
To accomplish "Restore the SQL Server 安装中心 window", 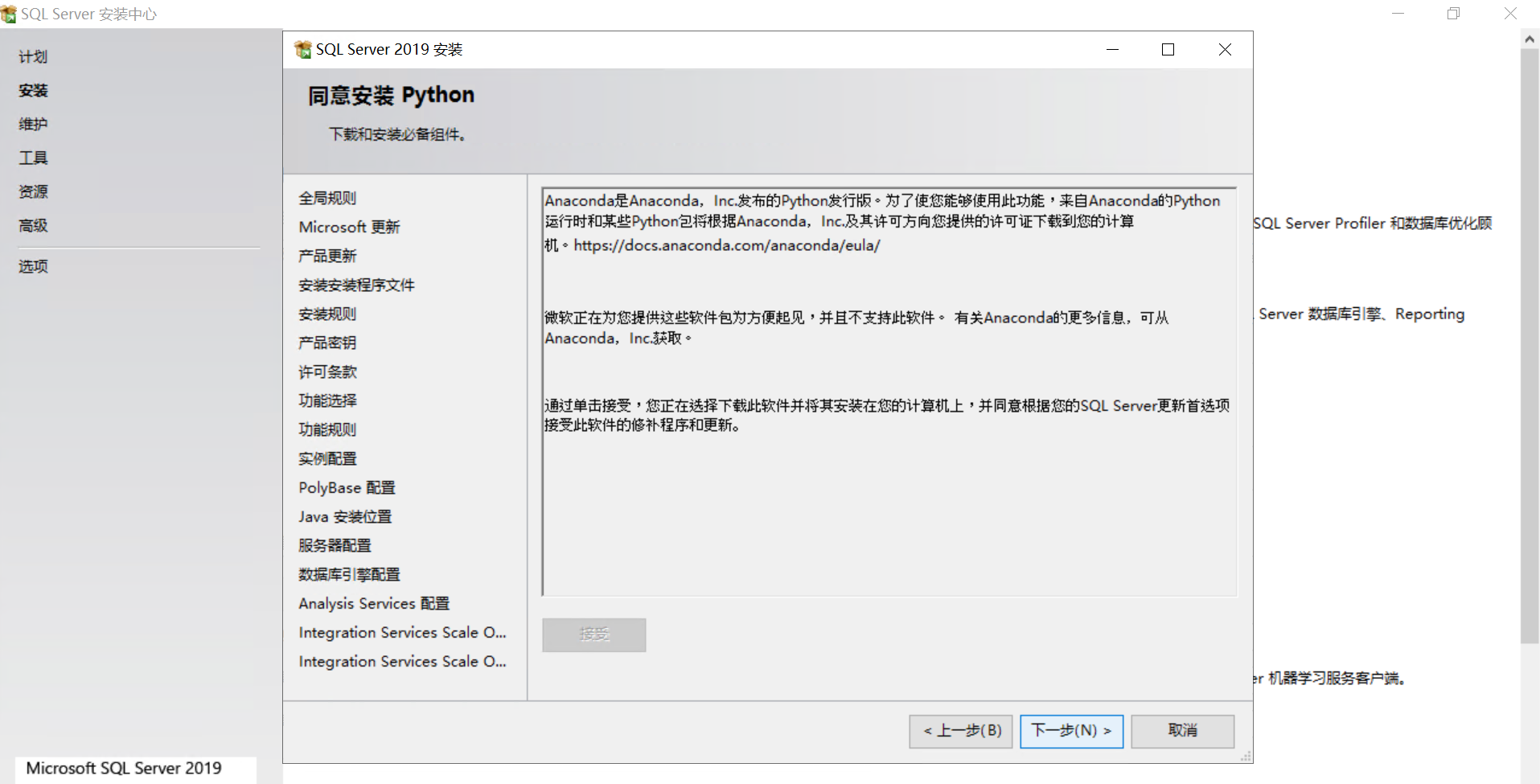I will 1454,14.
